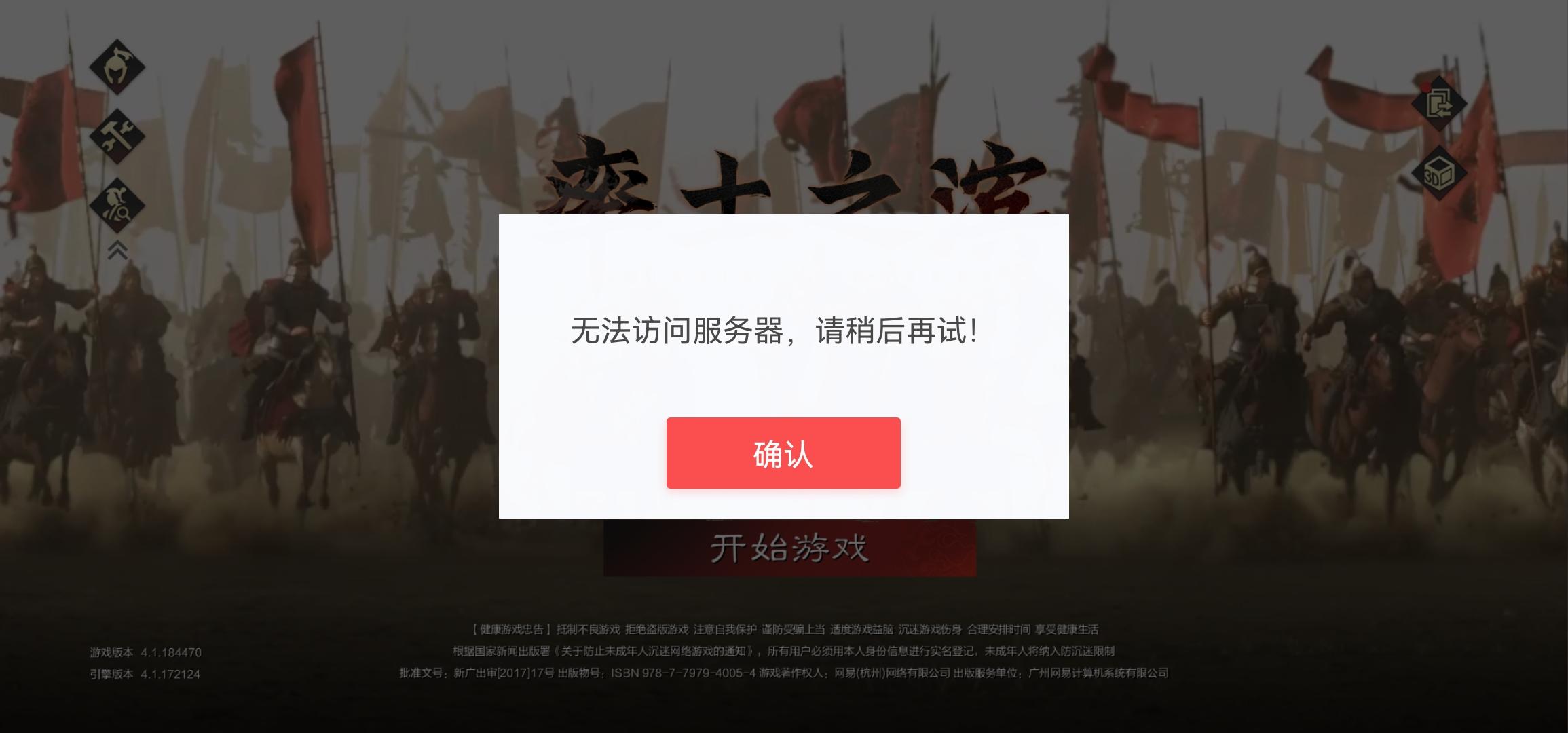Click the 健康游戏忠告 advisory line
Viewport: 1568px width, 733px height.
[785, 629]
